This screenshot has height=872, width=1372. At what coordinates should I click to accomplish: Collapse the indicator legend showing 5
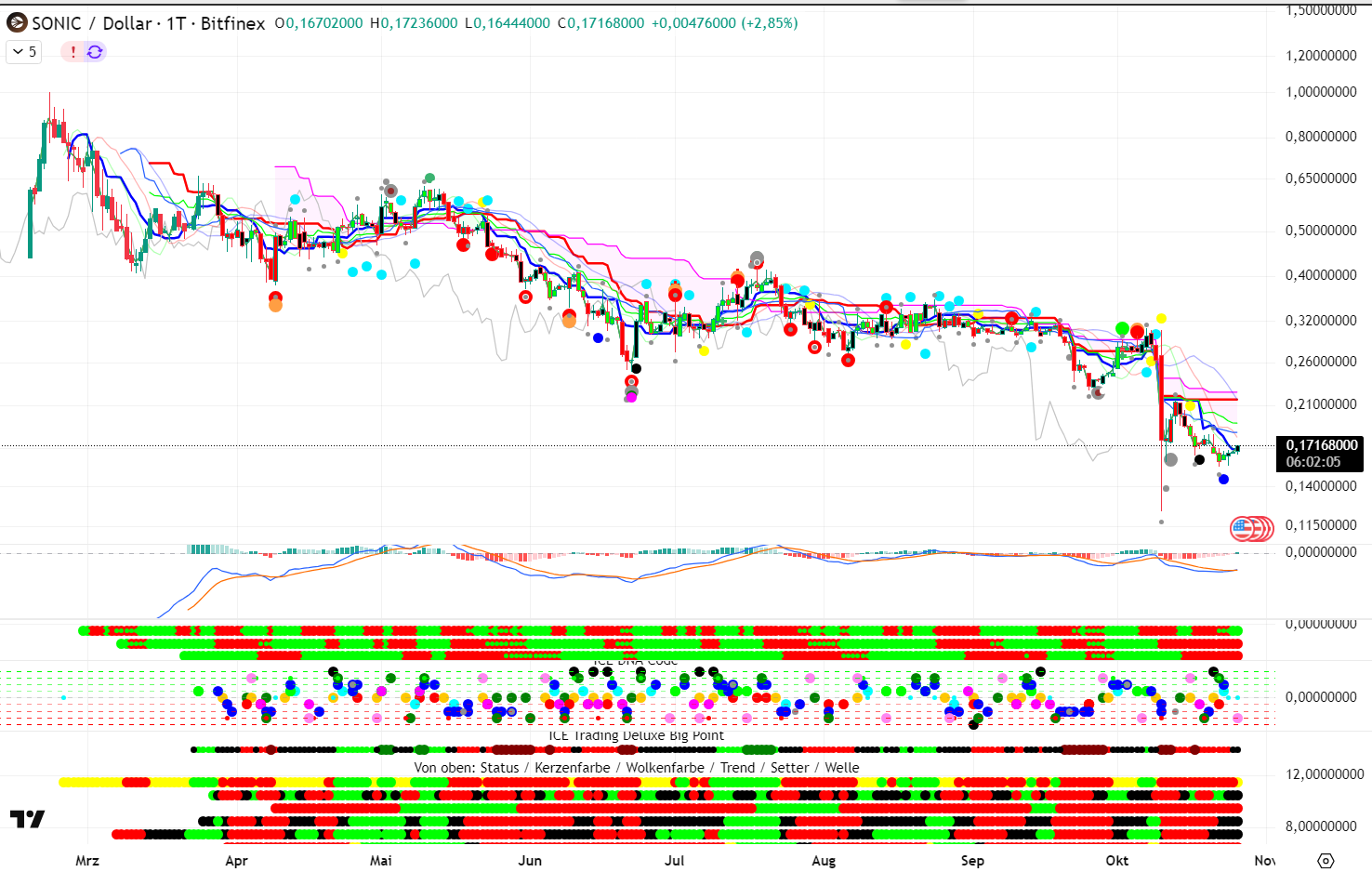pos(23,52)
